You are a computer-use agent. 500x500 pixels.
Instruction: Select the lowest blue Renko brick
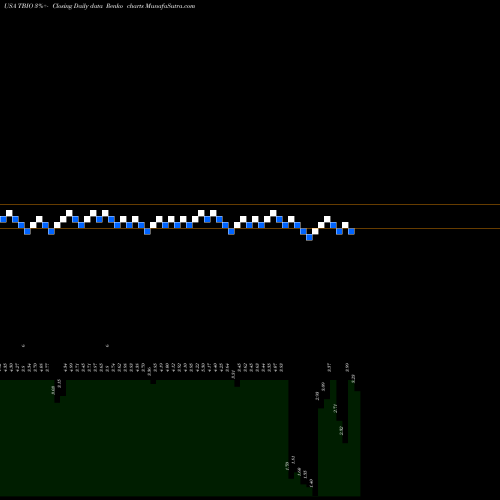(309, 237)
